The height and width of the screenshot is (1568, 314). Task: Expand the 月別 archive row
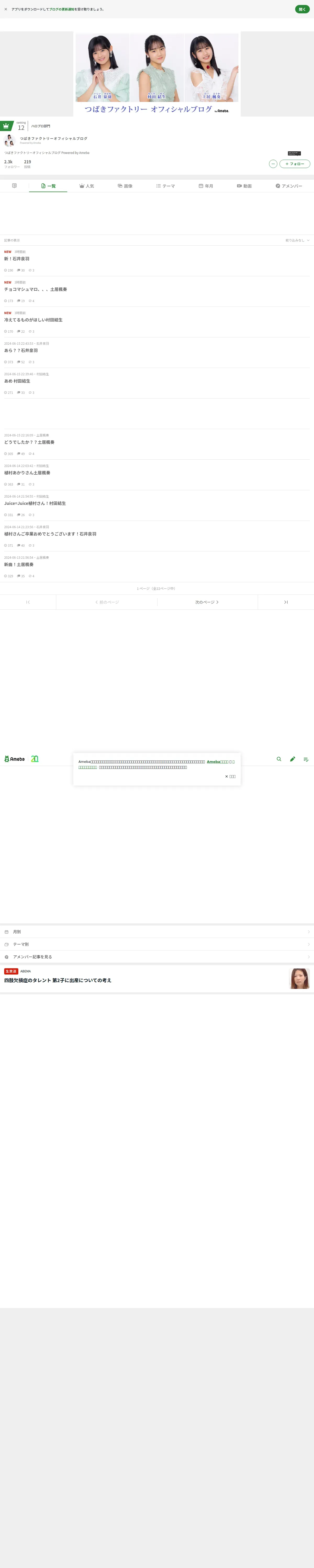157,932
